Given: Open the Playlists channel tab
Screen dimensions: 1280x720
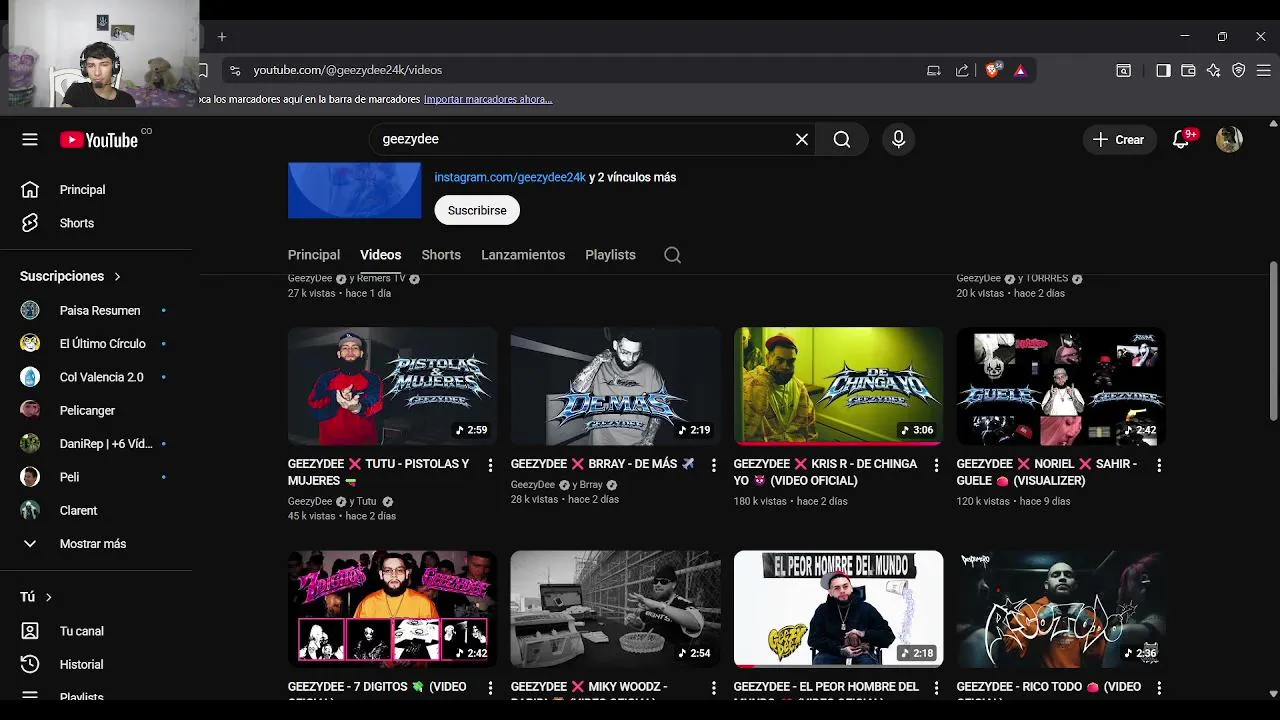Looking at the screenshot, I should [610, 255].
